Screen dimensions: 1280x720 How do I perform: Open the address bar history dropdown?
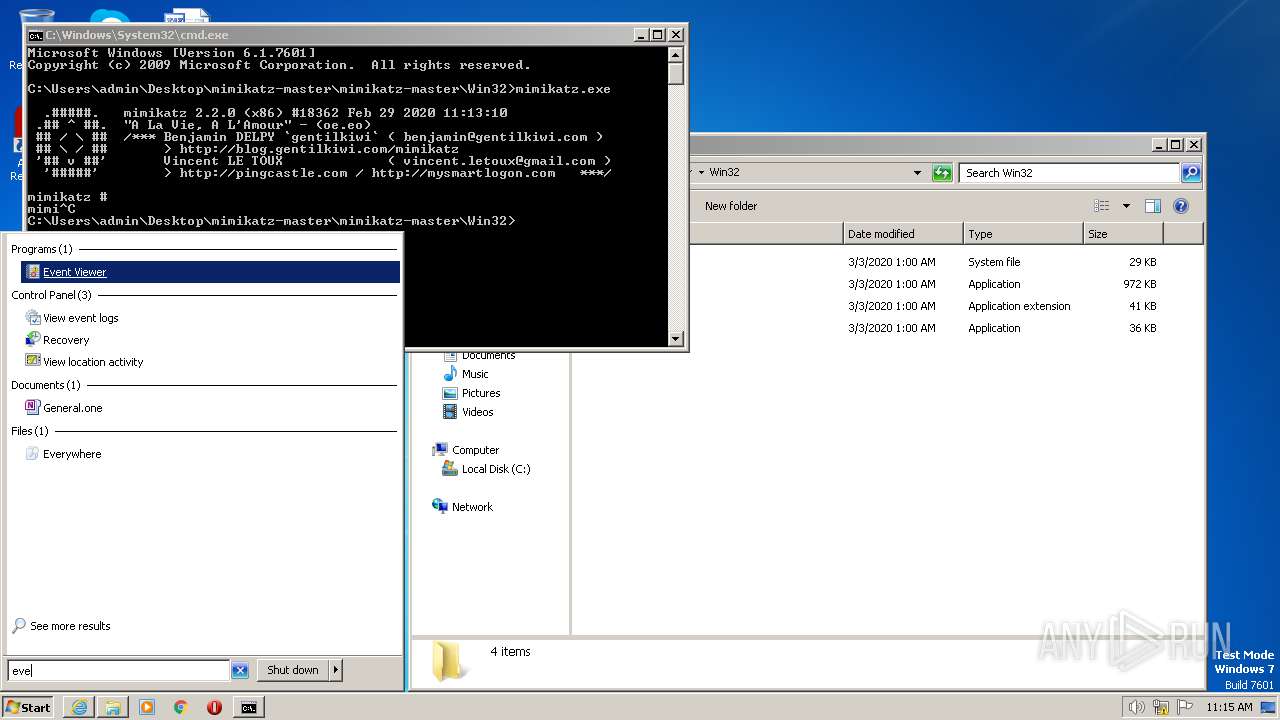click(917, 173)
